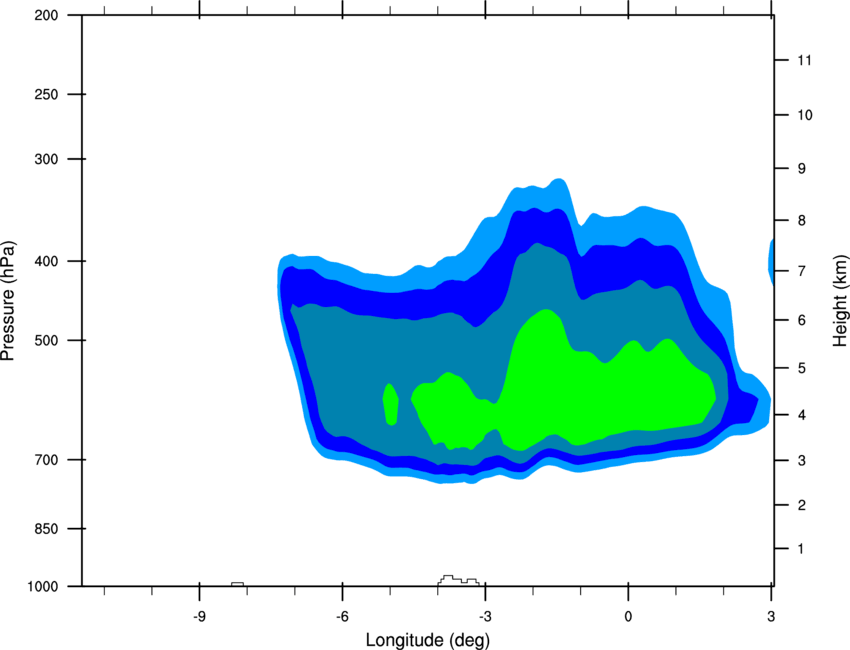Pick the 5 km height tick label

pyautogui.click(x=802, y=369)
